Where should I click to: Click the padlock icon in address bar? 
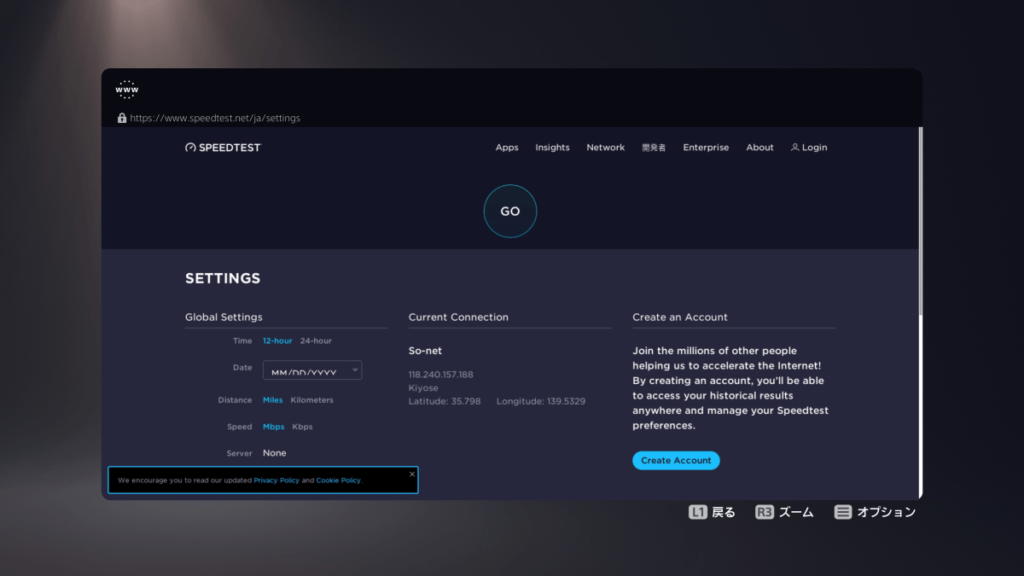pos(122,118)
